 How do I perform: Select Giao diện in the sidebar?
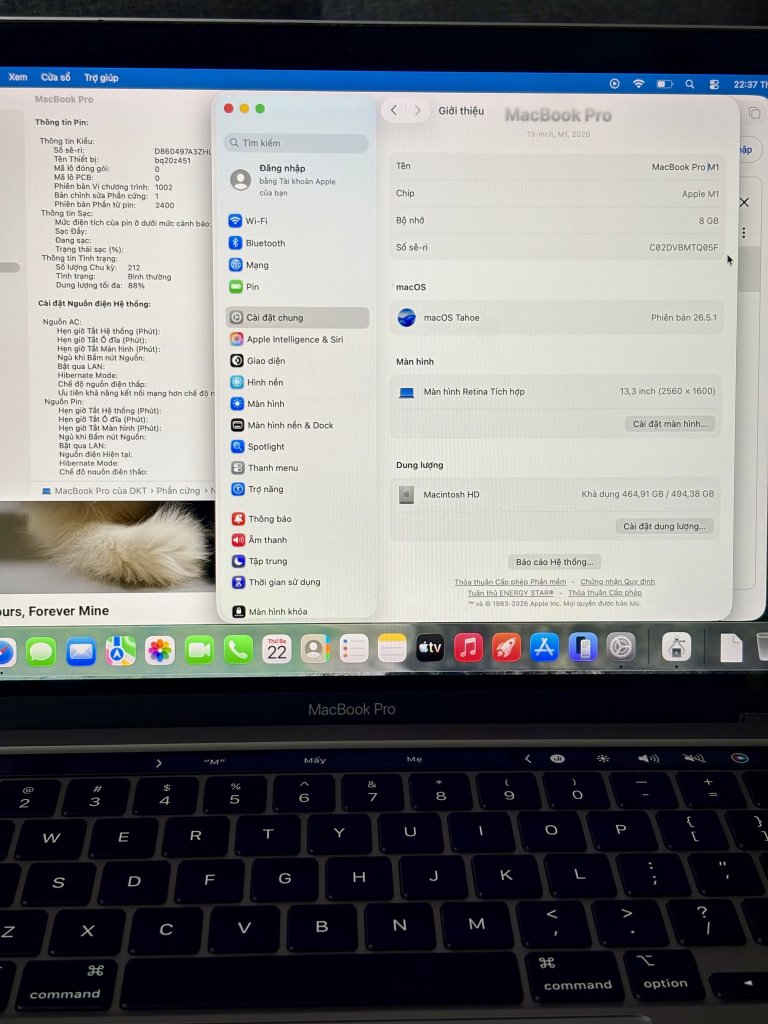(258, 360)
